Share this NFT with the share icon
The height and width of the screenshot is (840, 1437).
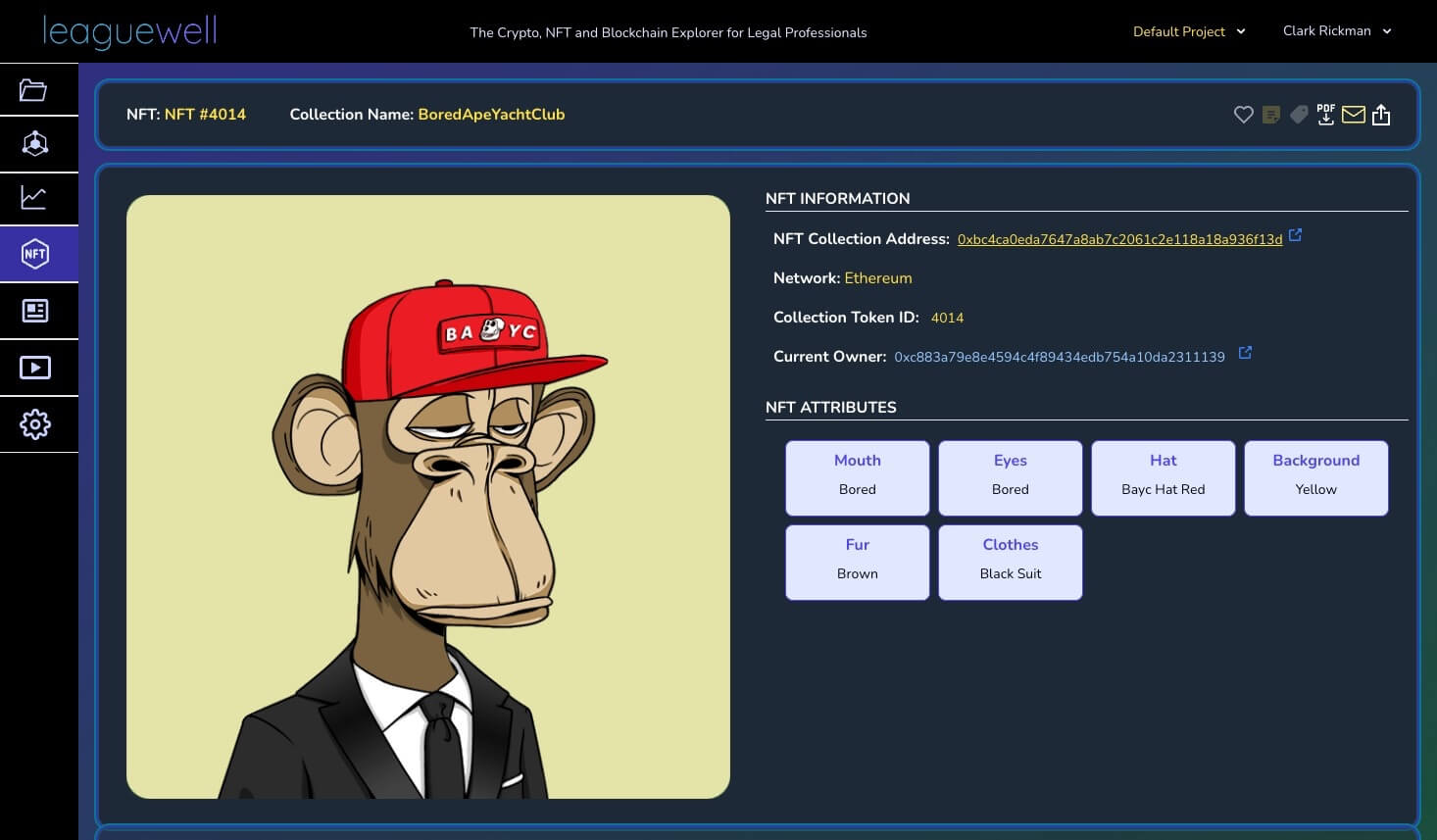(x=1381, y=115)
